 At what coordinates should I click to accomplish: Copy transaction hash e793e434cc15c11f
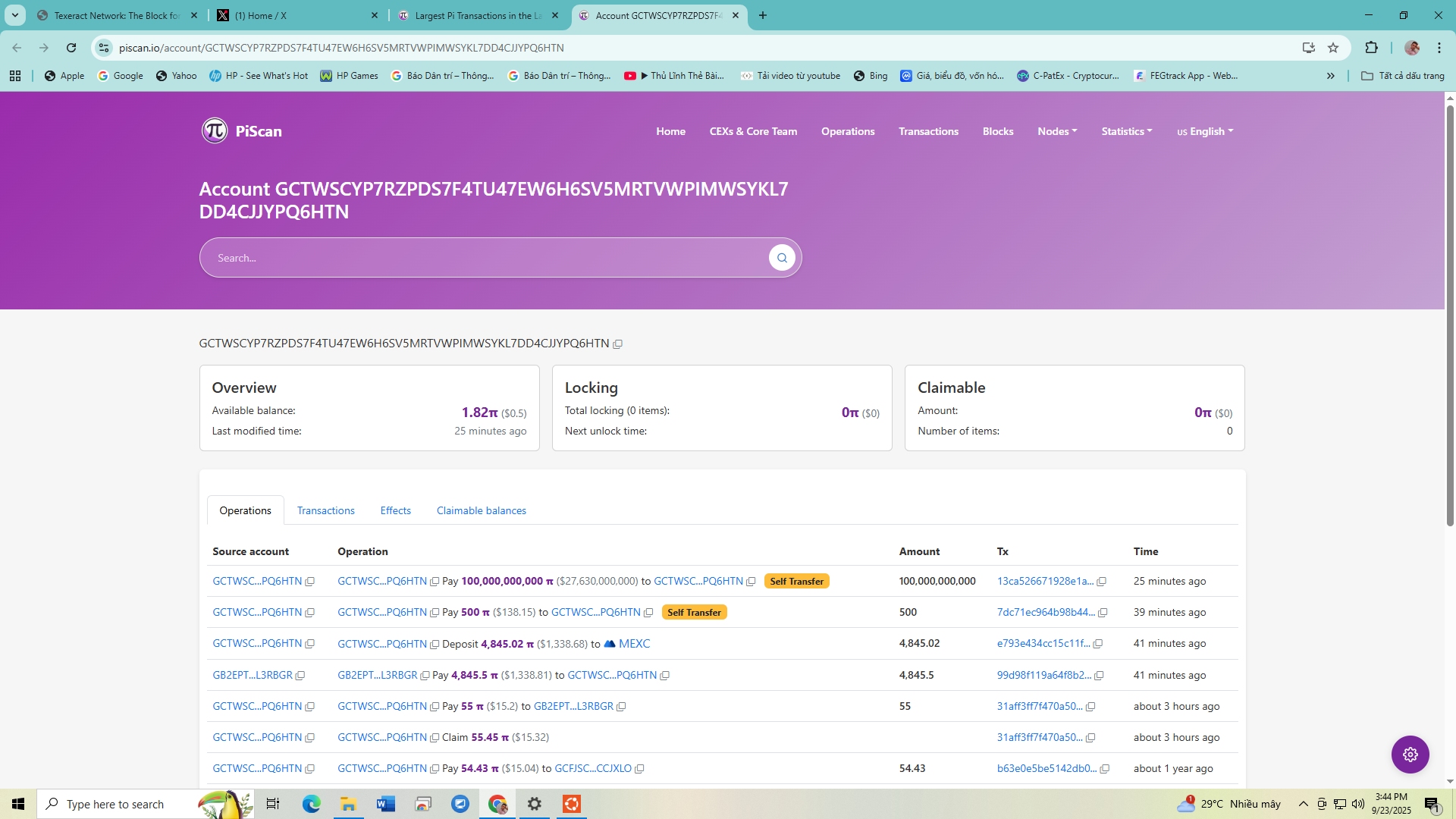1098,644
